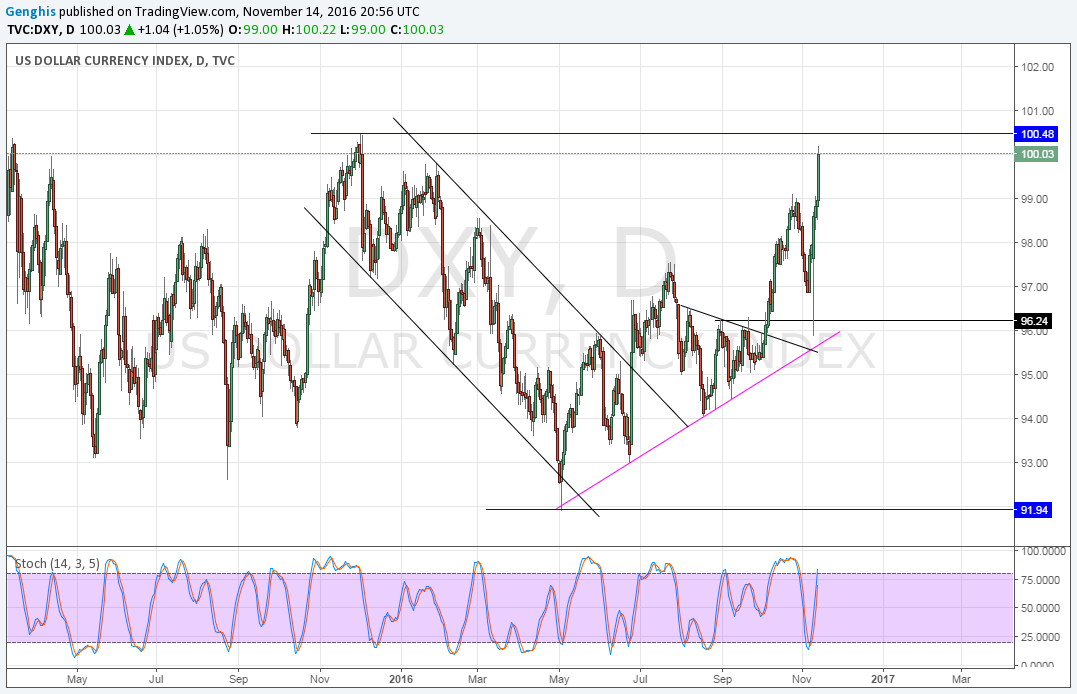Select the blue 100.48 horizontal resistance line
Screen dimensions: 1077x694
point(662,133)
